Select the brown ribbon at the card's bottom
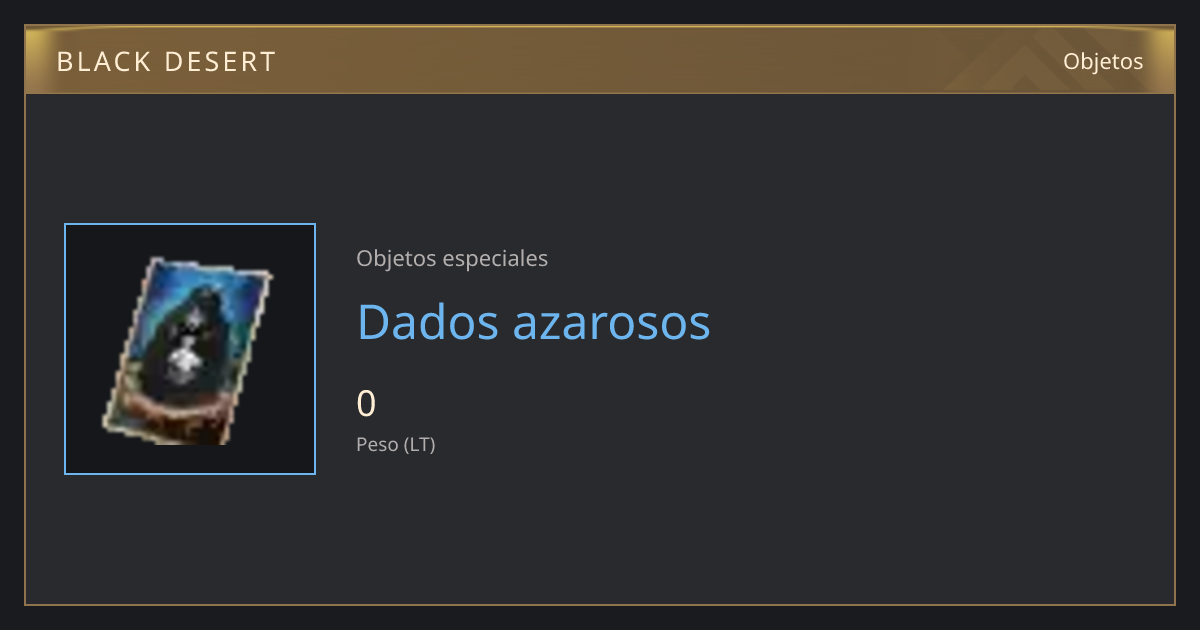Viewport: 1200px width, 630px height. 170,408
